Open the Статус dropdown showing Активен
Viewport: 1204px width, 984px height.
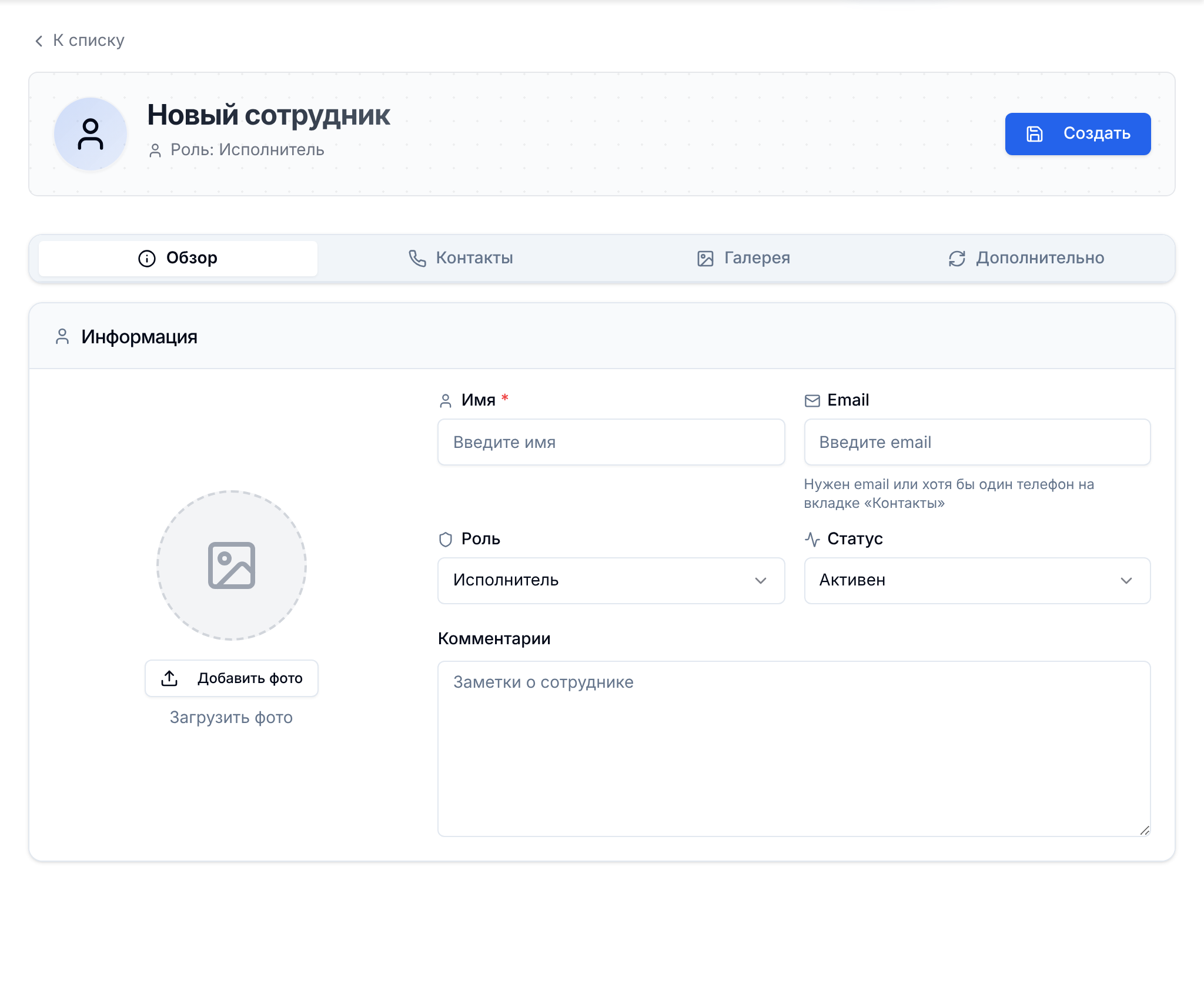pyautogui.click(x=977, y=581)
